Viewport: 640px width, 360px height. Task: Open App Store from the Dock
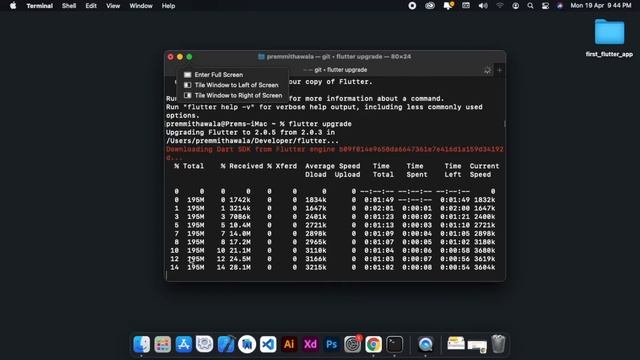point(184,344)
